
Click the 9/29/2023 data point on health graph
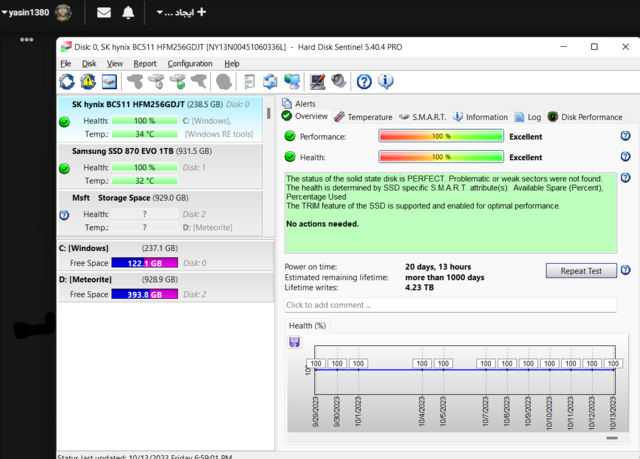pos(316,370)
